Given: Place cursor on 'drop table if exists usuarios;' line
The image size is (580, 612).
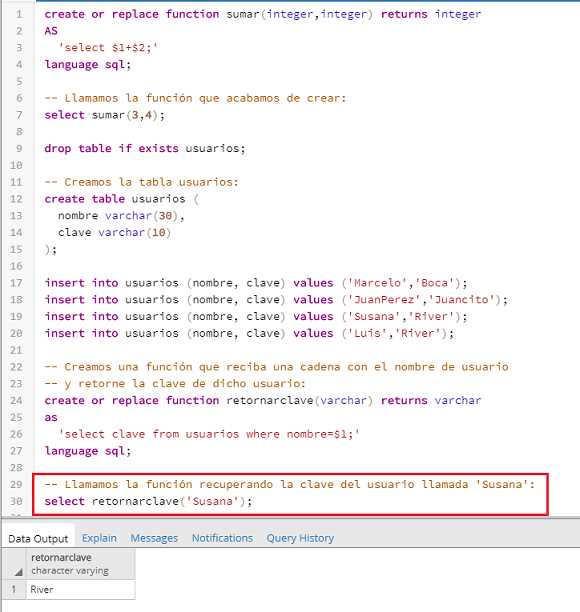Looking at the screenshot, I should coord(145,148).
